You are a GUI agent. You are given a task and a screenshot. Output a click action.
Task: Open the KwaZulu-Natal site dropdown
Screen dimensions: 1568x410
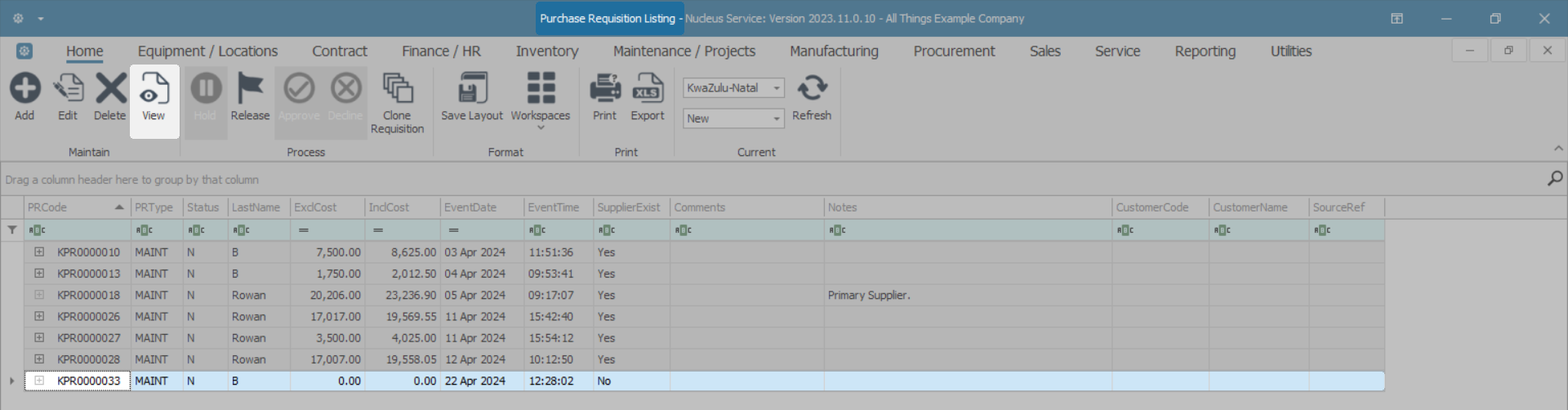pos(777,88)
